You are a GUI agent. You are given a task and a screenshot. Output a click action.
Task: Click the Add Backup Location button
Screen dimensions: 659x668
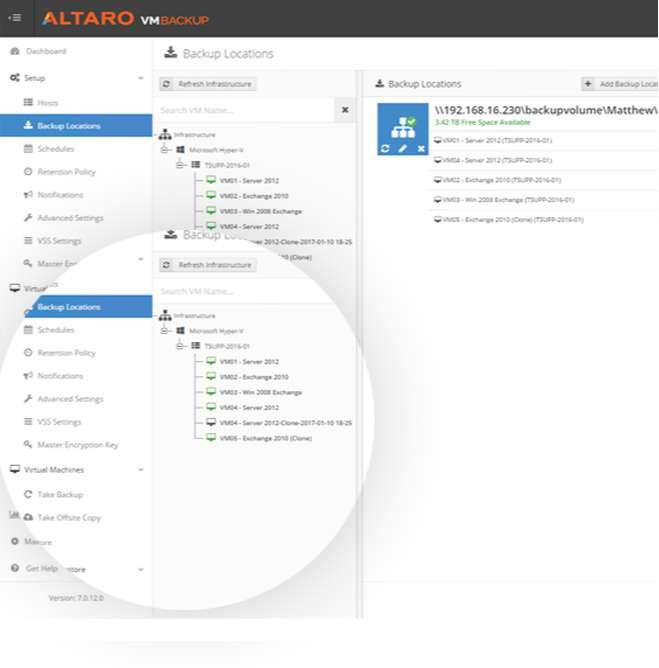pyautogui.click(x=620, y=84)
